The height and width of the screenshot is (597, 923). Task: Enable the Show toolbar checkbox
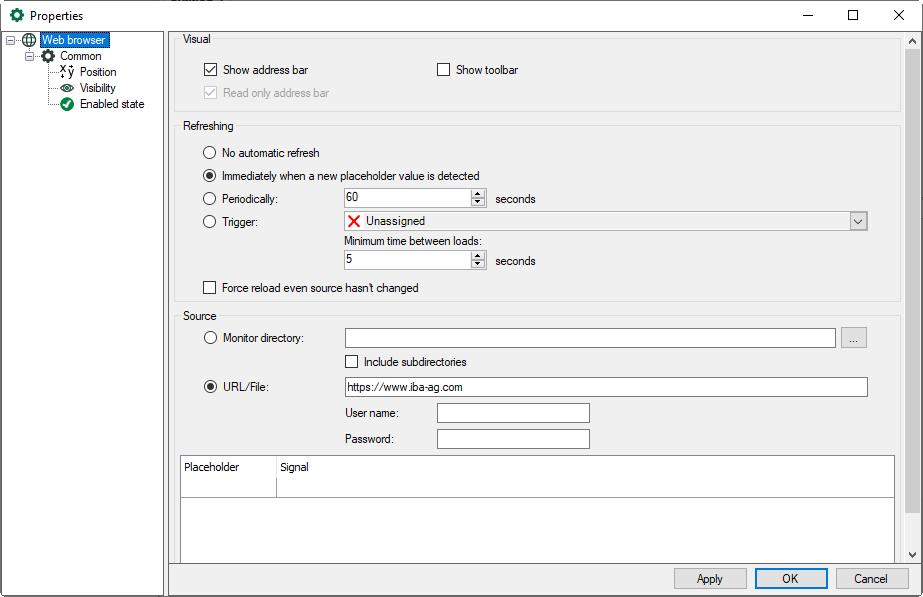click(444, 70)
